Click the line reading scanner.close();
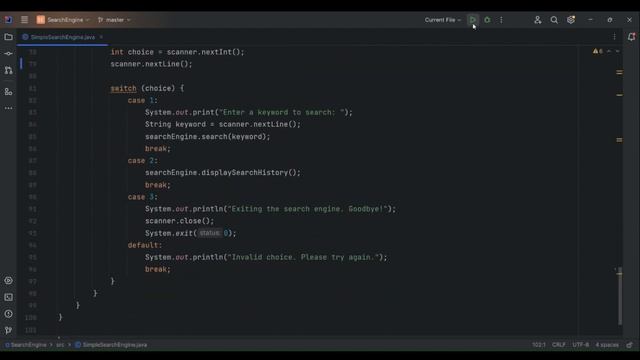This screenshot has width=640, height=360. coord(179,221)
